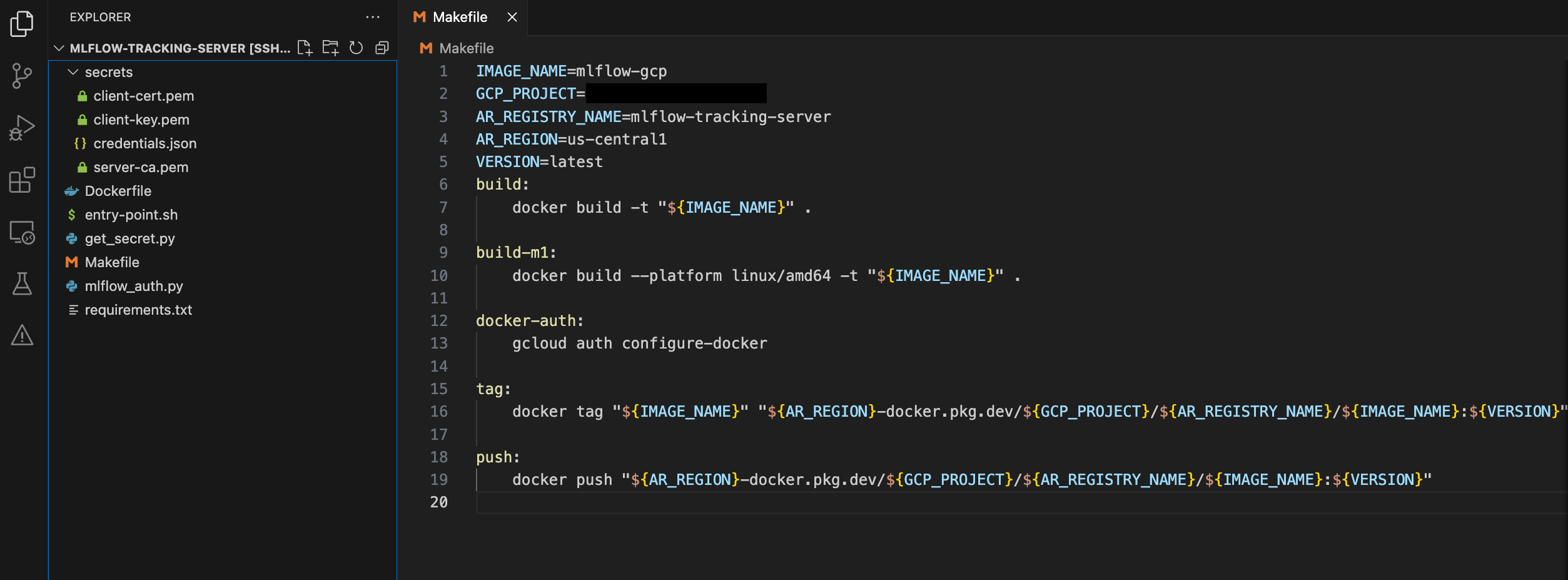The height and width of the screenshot is (580, 1568).
Task: Open the Run and Debug view
Action: tap(22, 128)
